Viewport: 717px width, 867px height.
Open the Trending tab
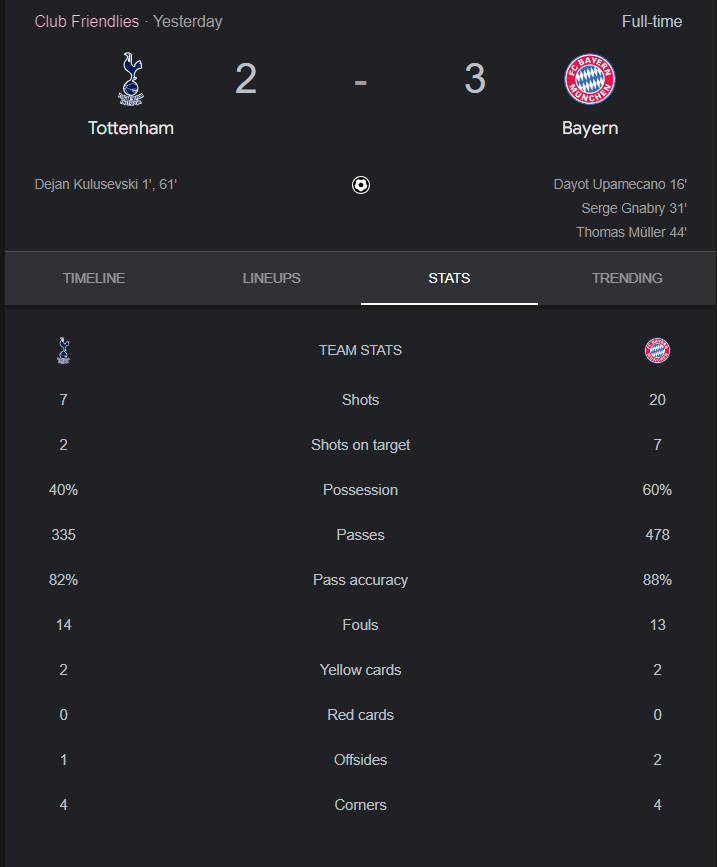627,278
